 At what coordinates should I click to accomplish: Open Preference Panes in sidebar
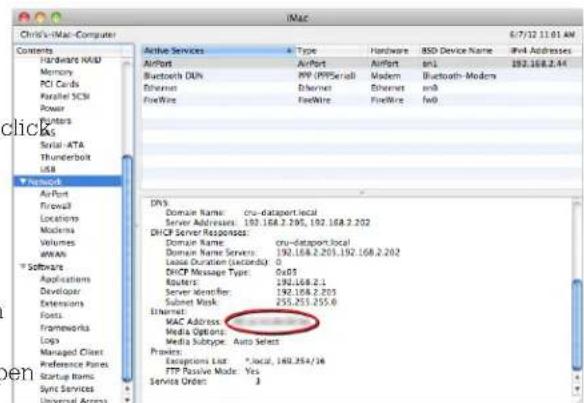74,364
